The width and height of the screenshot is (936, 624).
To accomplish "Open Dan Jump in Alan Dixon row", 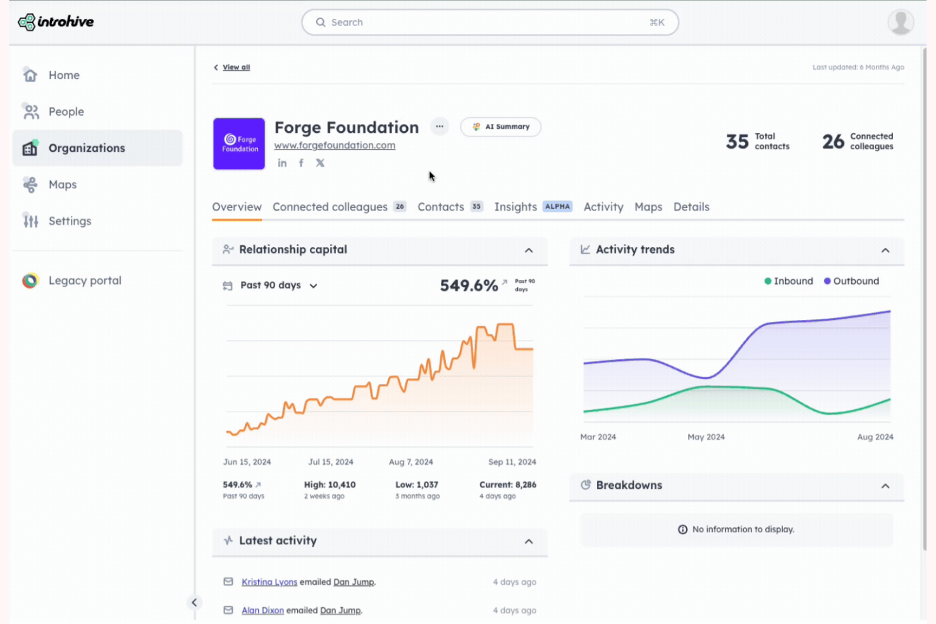I will [341, 610].
